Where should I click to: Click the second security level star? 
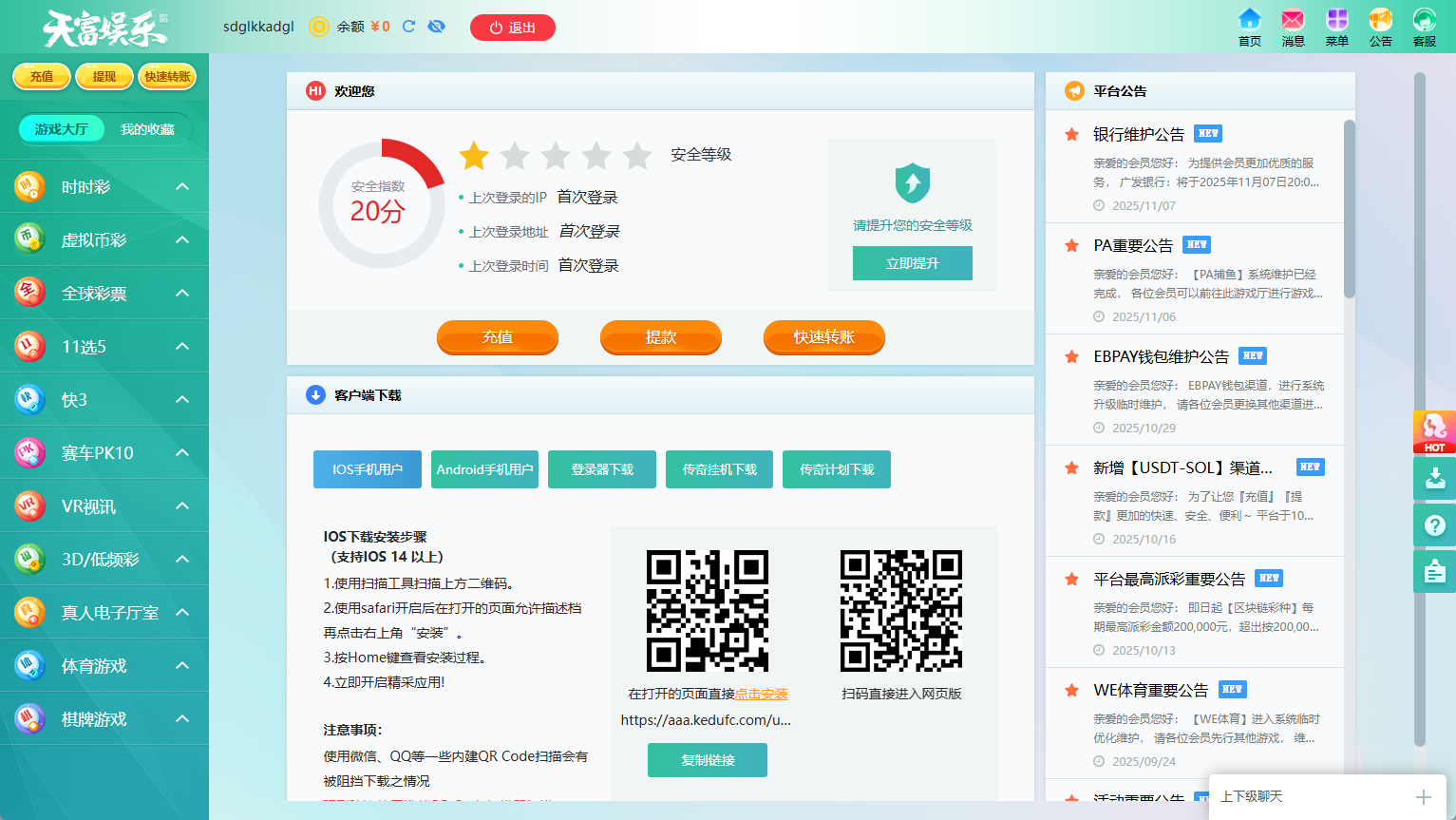[515, 155]
